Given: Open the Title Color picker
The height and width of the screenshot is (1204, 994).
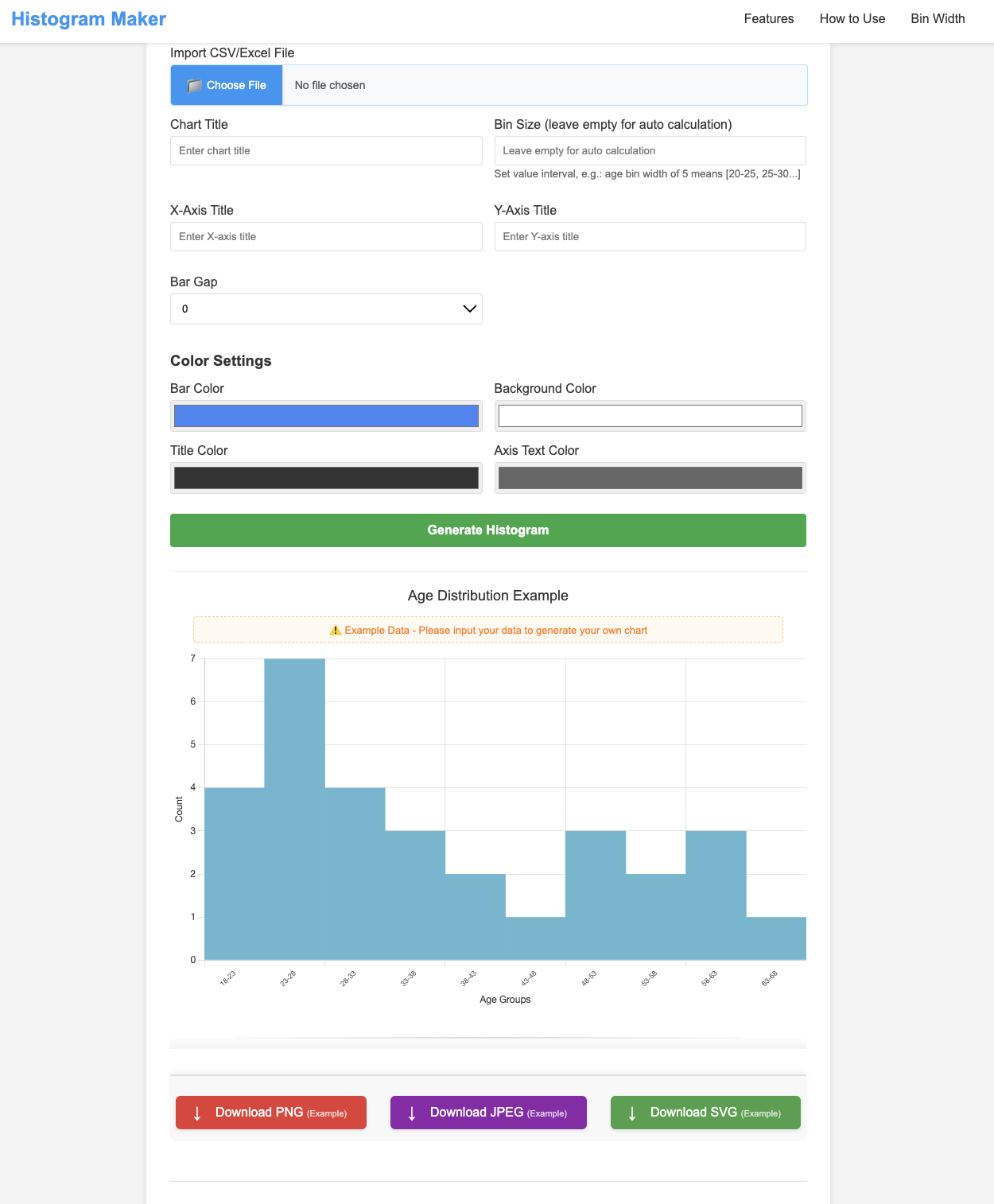Looking at the screenshot, I should click(x=326, y=477).
